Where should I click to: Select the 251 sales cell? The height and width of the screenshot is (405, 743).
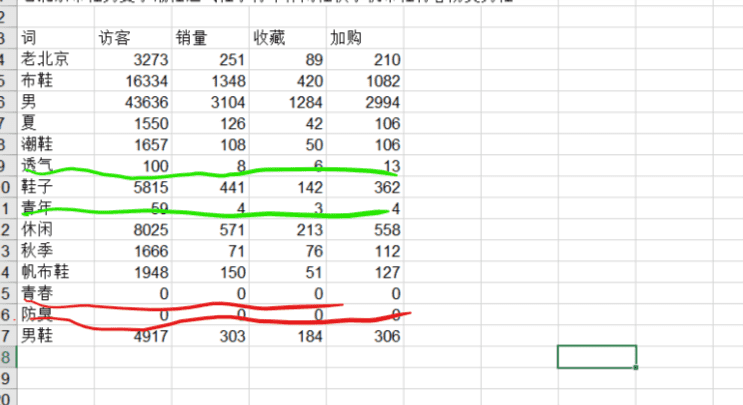[x=210, y=59]
